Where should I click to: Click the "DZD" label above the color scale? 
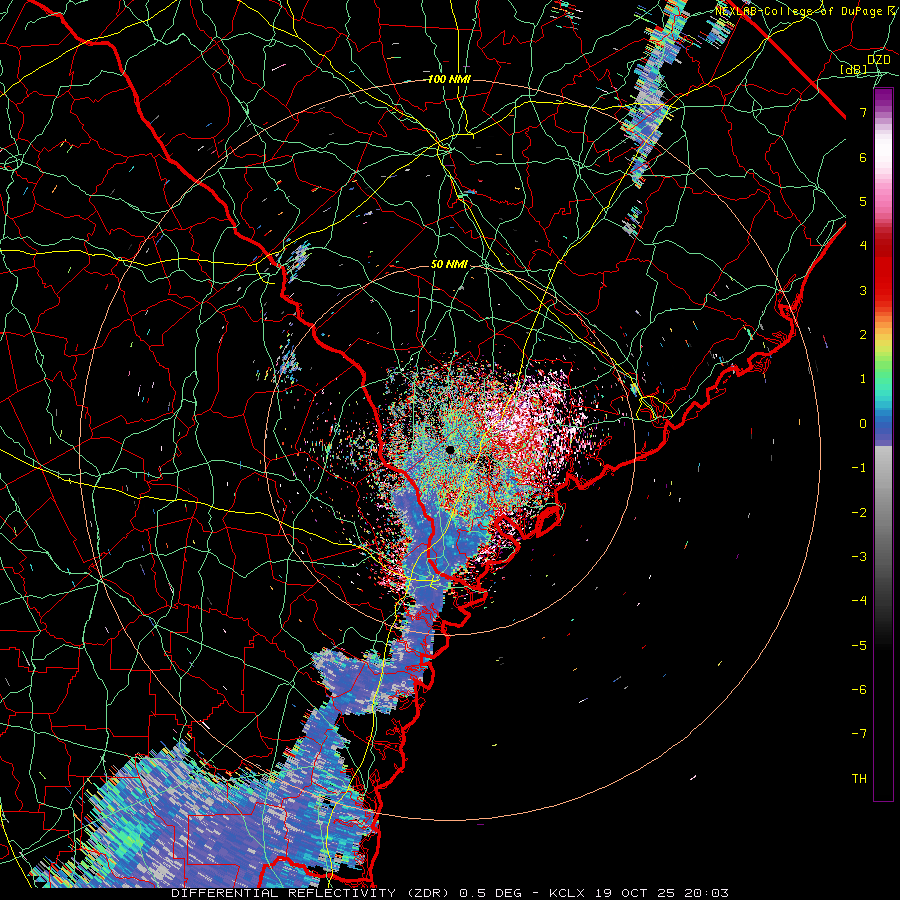coord(879,60)
